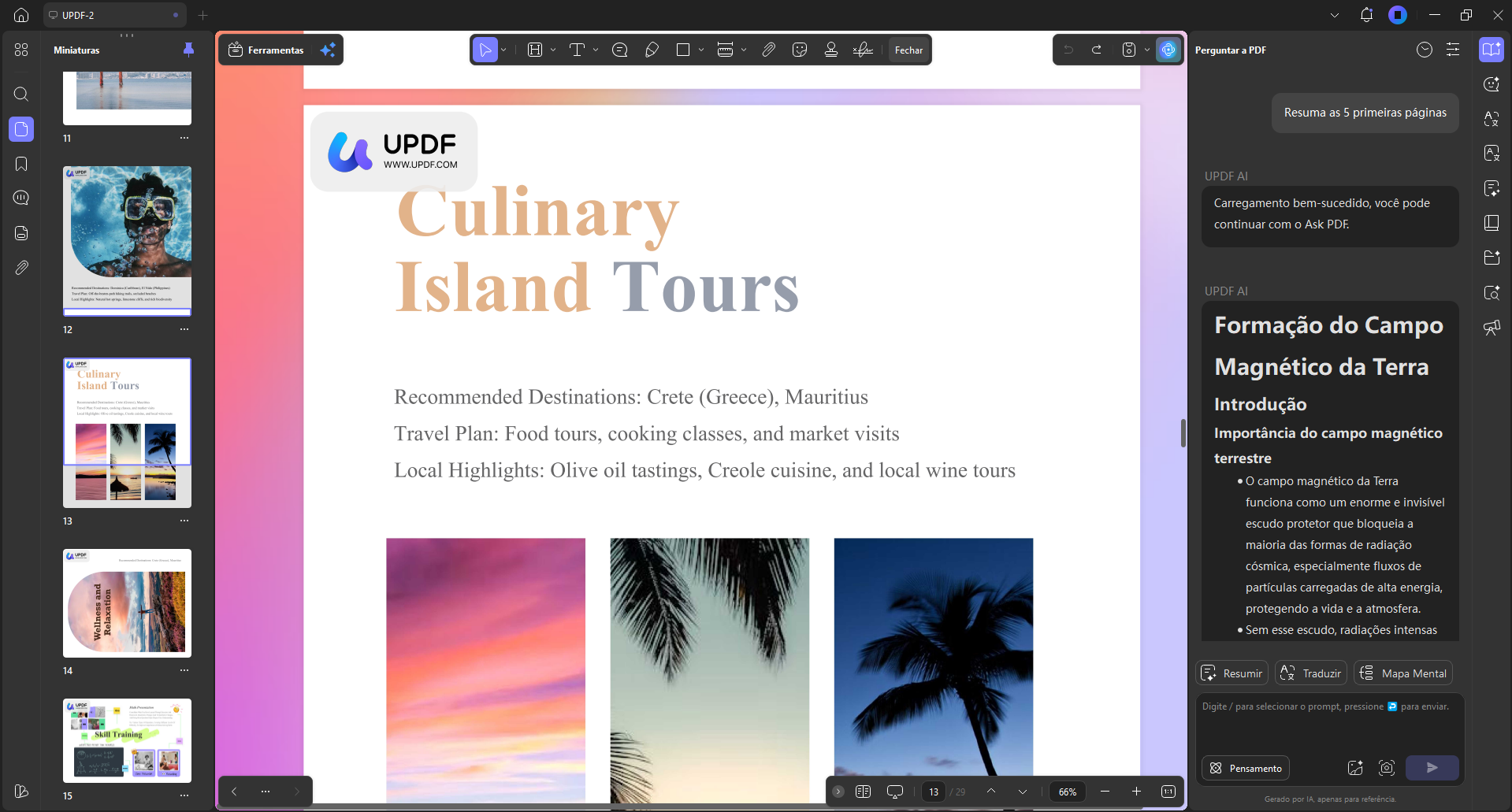The image size is (1512, 812).
Task: Expand the shape tool dropdown arrow
Action: click(x=701, y=50)
